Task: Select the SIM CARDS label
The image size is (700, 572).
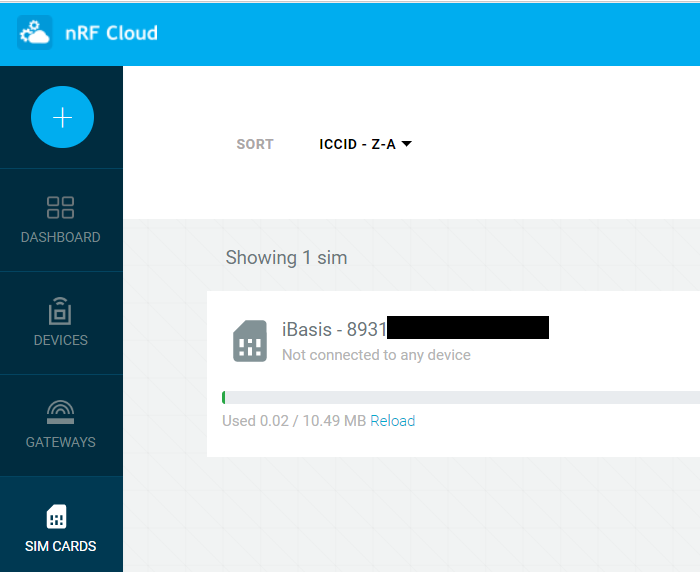Action: (61, 546)
